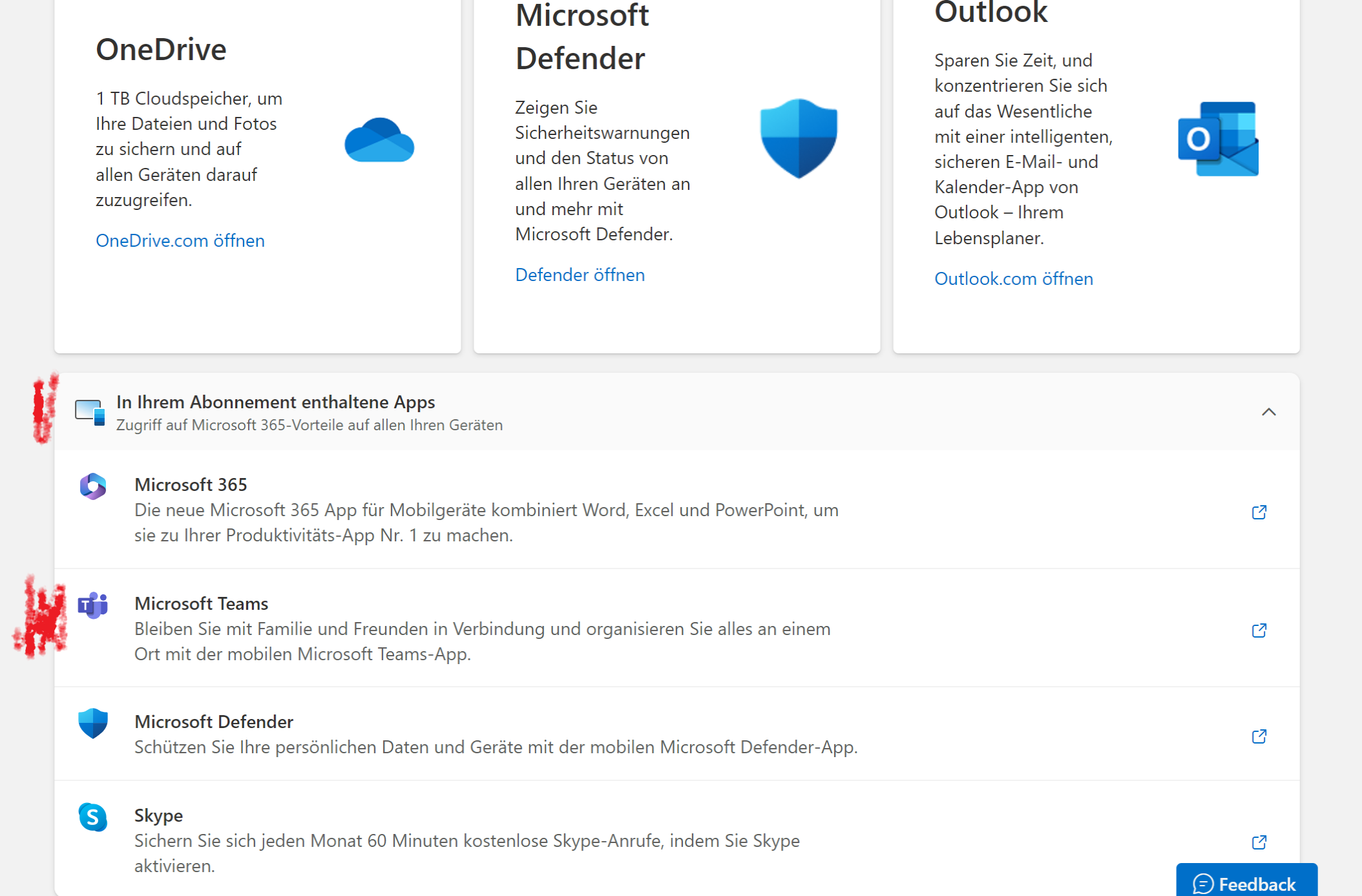
Task: Collapse the included apps section chevron
Action: (1268, 412)
